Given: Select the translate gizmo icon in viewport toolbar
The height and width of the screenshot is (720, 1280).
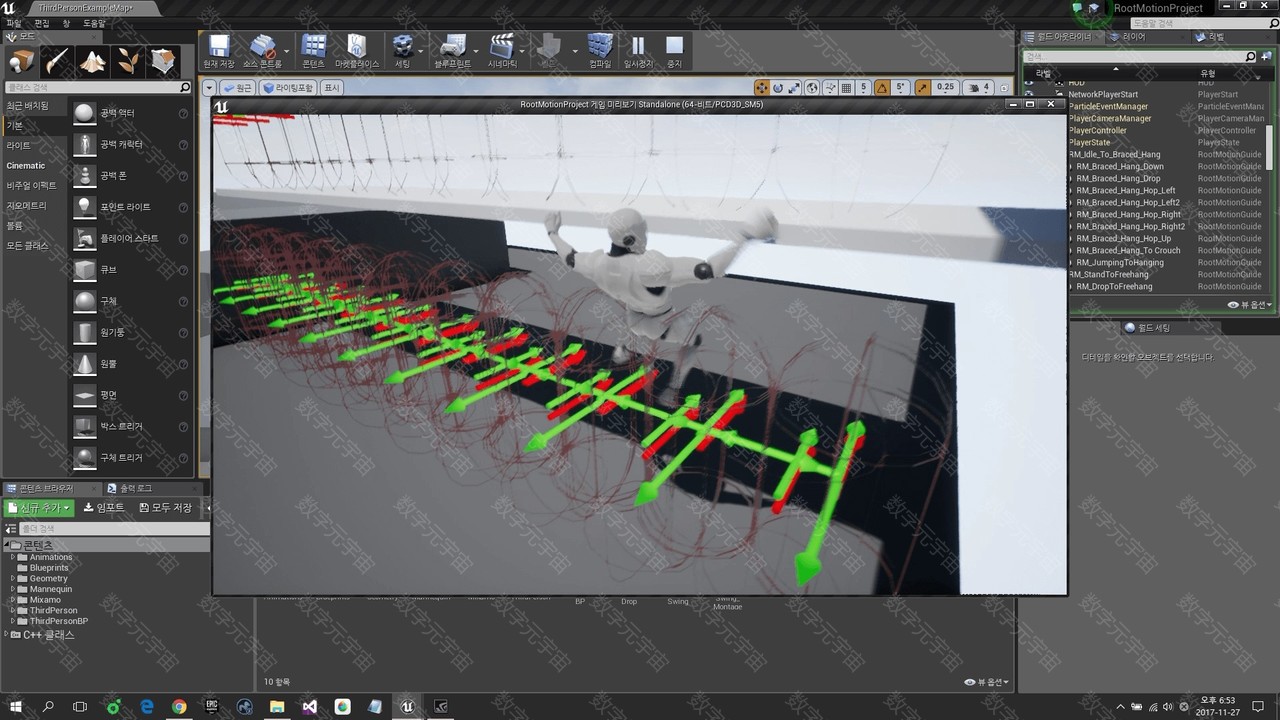Looking at the screenshot, I should point(762,88).
